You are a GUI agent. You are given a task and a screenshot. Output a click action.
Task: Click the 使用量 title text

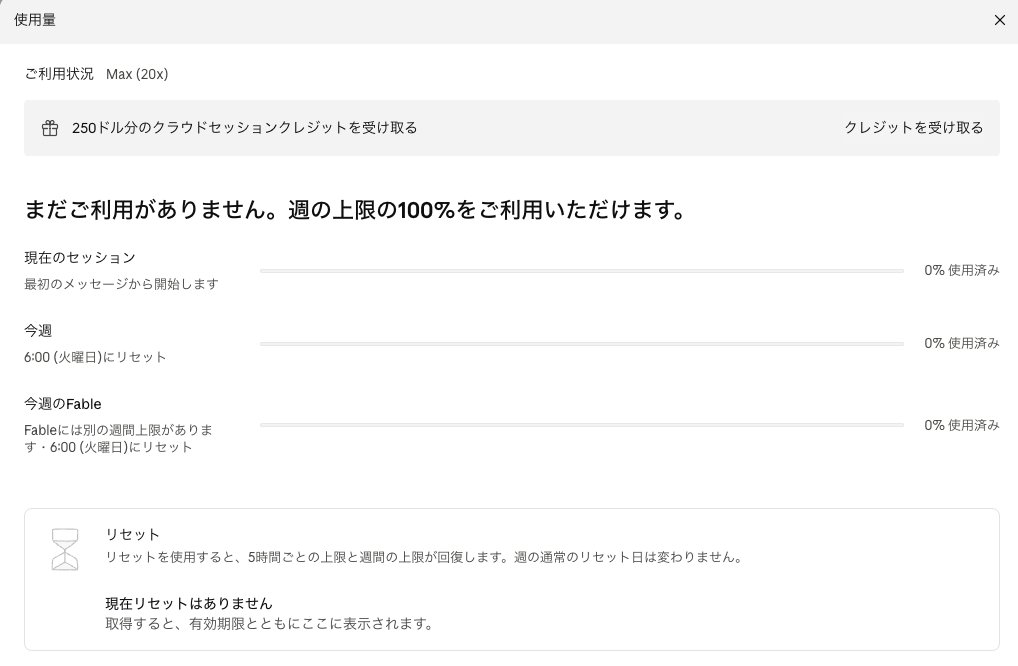tap(35, 20)
